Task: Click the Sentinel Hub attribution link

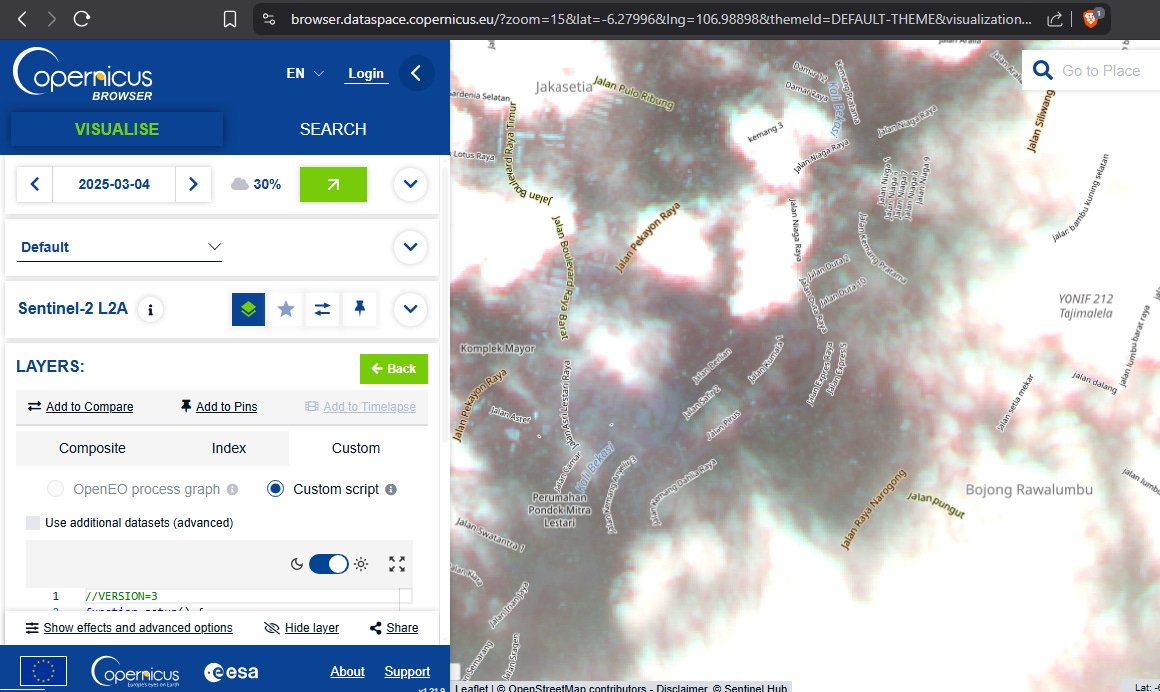Action: click(755, 688)
